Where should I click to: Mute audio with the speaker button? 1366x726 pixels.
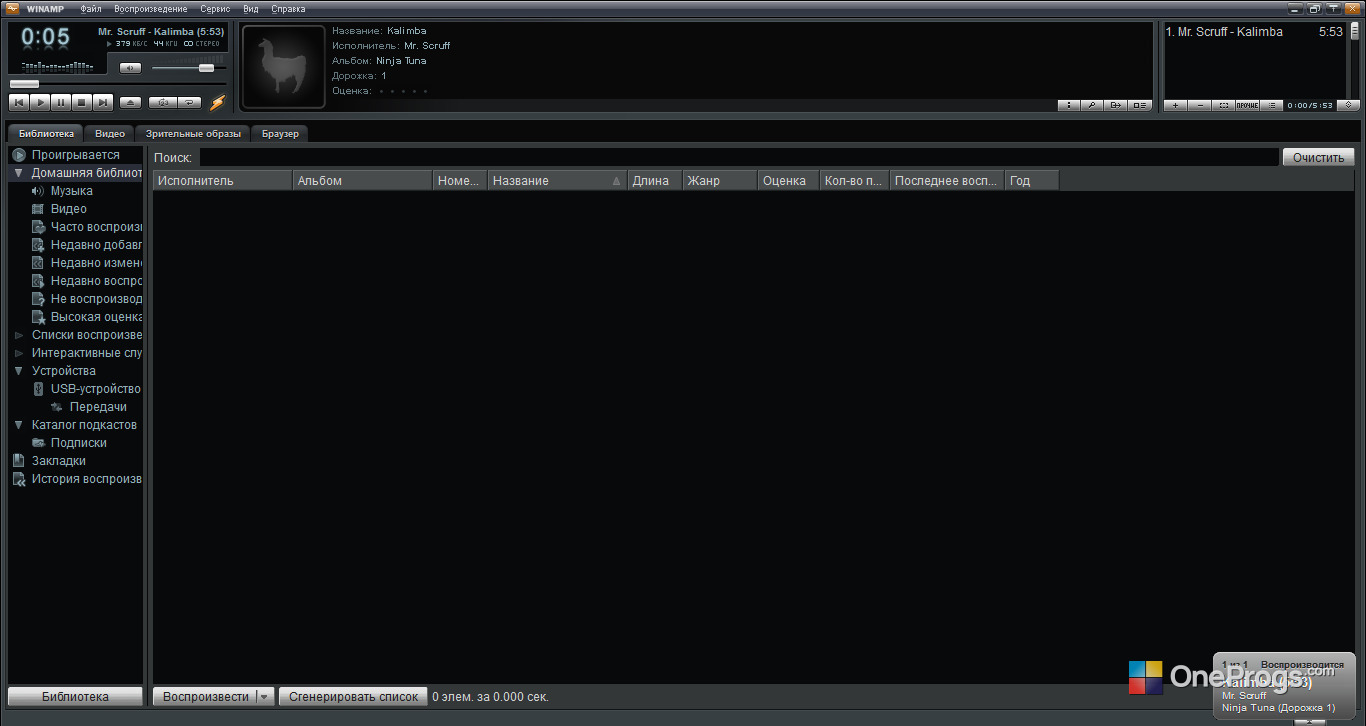(x=131, y=68)
